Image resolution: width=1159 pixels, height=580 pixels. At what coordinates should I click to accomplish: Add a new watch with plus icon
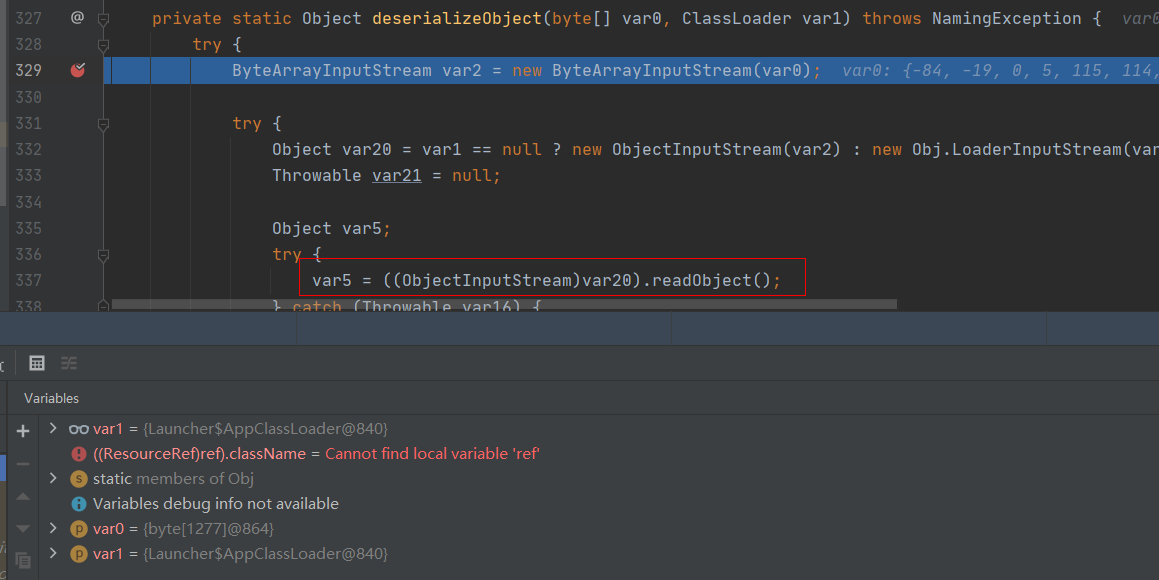23,431
